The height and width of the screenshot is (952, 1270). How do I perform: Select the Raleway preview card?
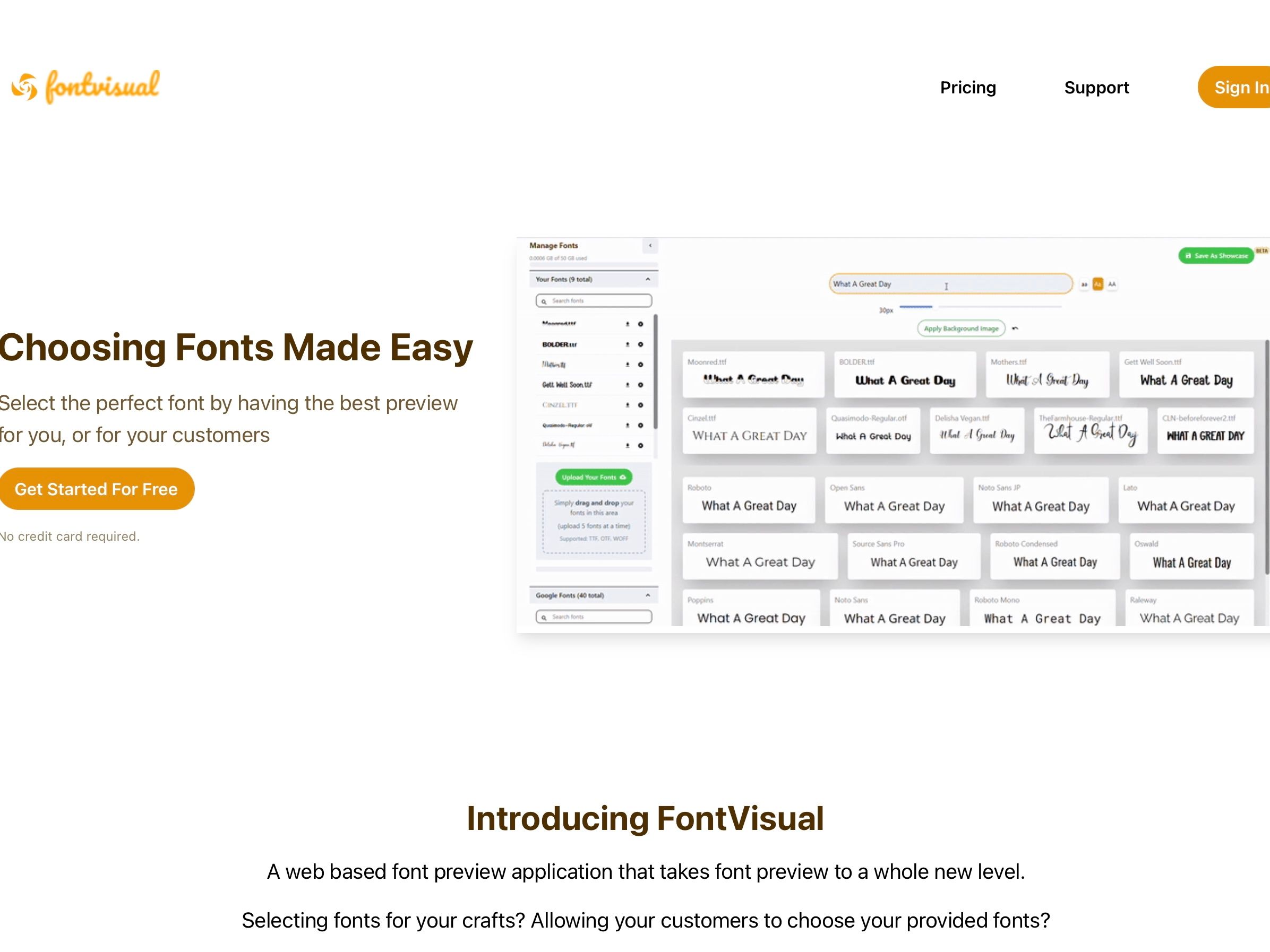1190,608
